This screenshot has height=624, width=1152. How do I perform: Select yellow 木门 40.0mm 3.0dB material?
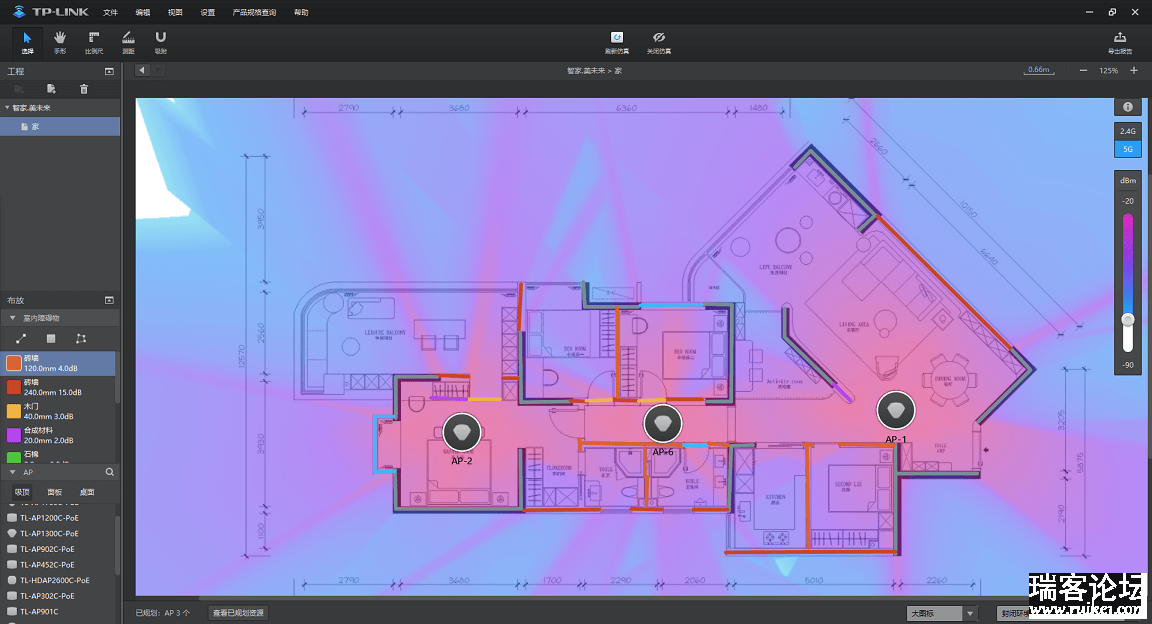pyautogui.click(x=58, y=411)
